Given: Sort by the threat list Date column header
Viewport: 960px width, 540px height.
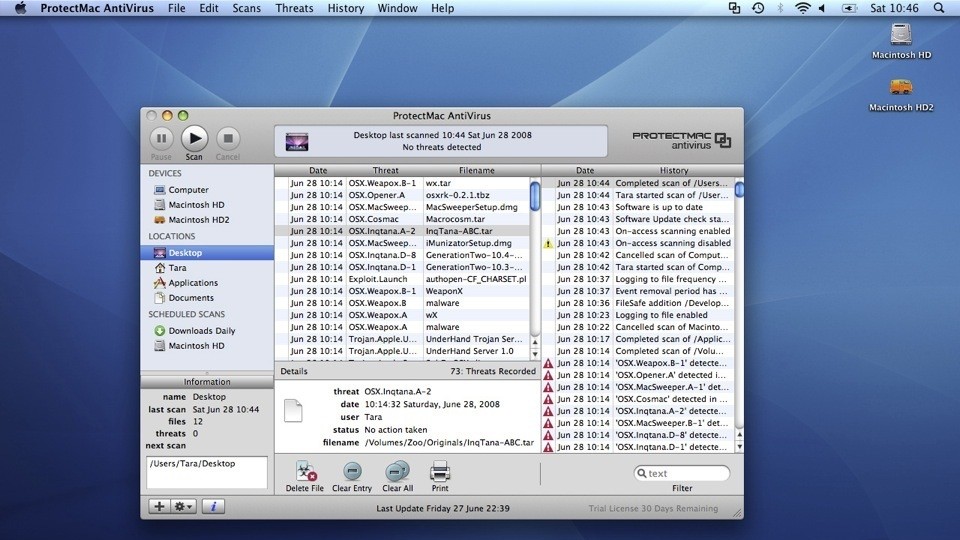Looking at the screenshot, I should pos(318,170).
